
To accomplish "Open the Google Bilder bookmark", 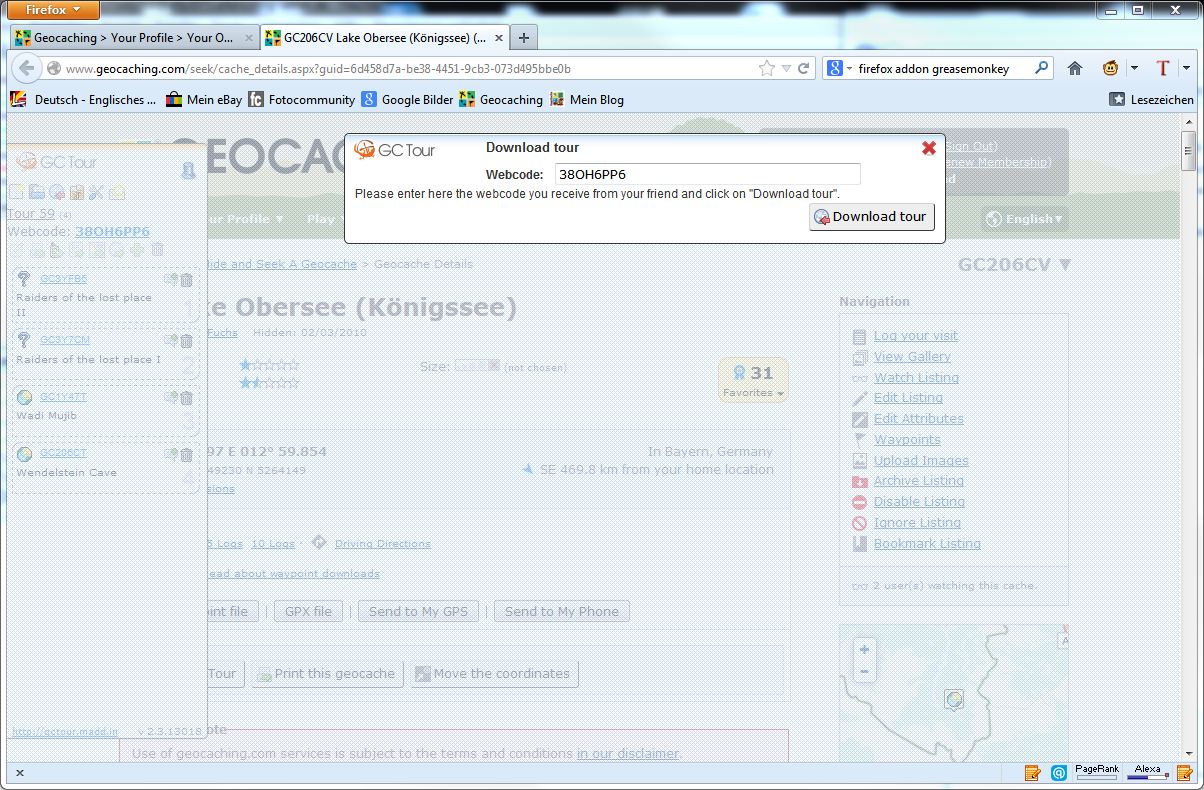I will tap(407, 99).
